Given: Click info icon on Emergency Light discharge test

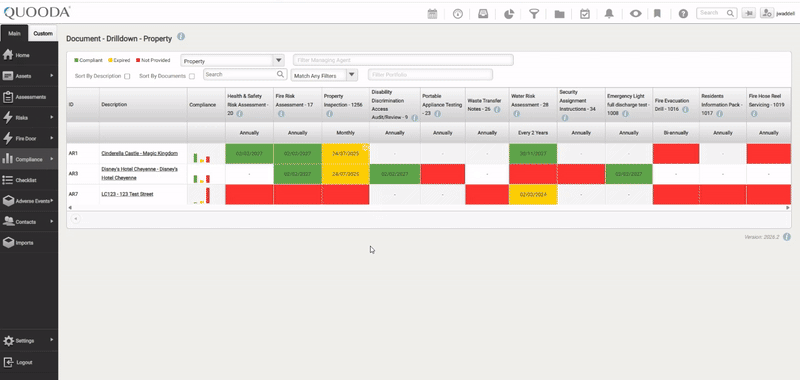Looking at the screenshot, I should click(x=625, y=114).
